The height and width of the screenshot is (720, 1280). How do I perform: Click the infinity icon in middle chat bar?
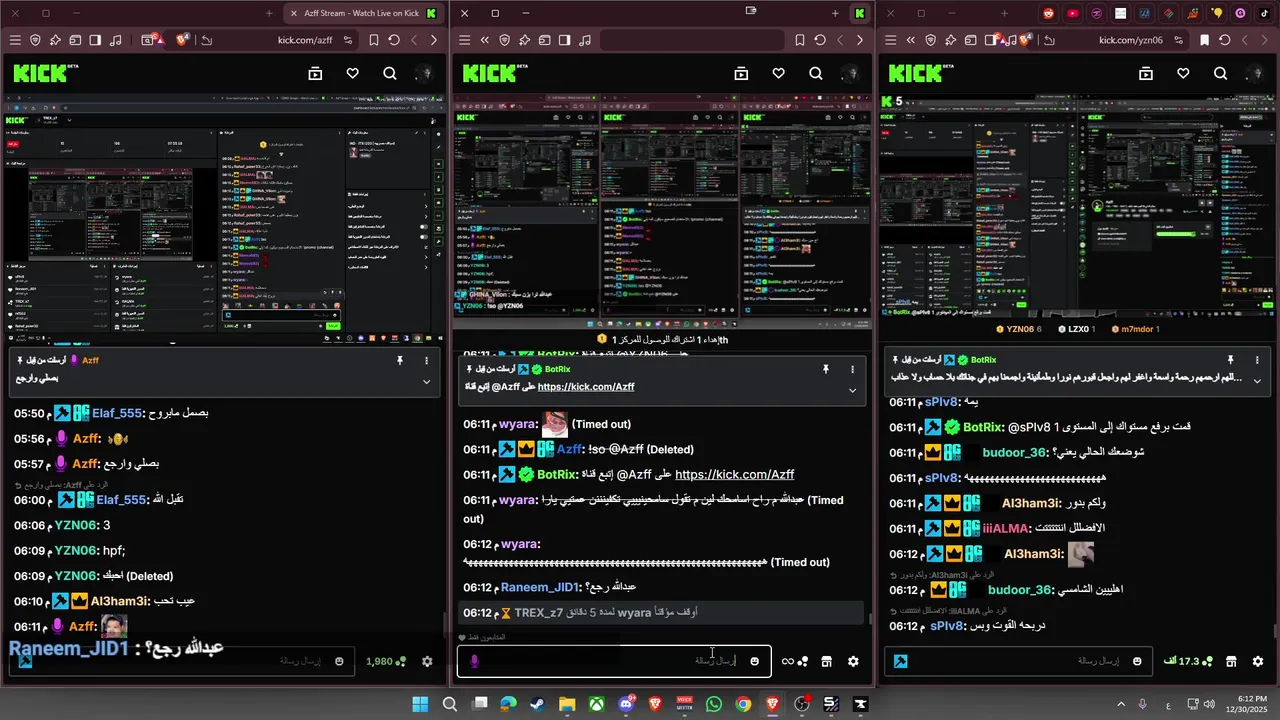(788, 661)
